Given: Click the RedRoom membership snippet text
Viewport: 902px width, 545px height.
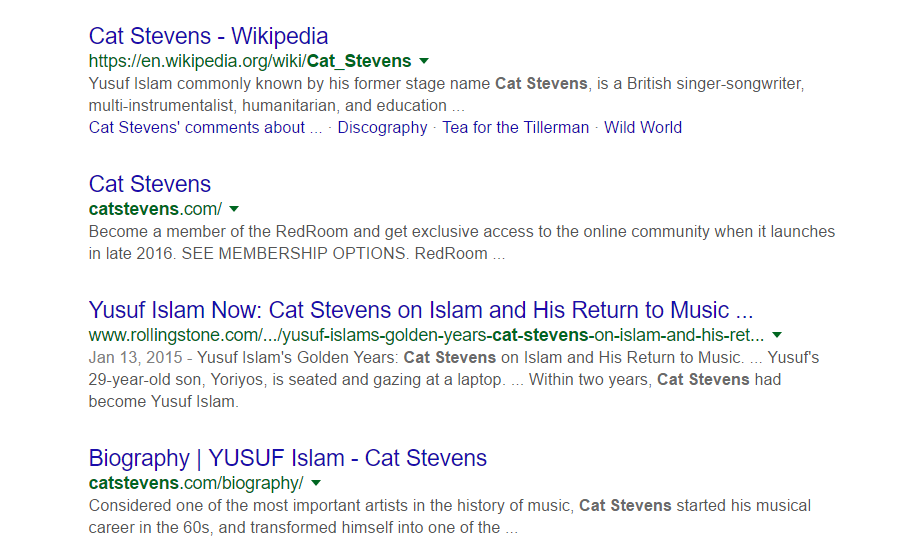Looking at the screenshot, I should click(462, 242).
